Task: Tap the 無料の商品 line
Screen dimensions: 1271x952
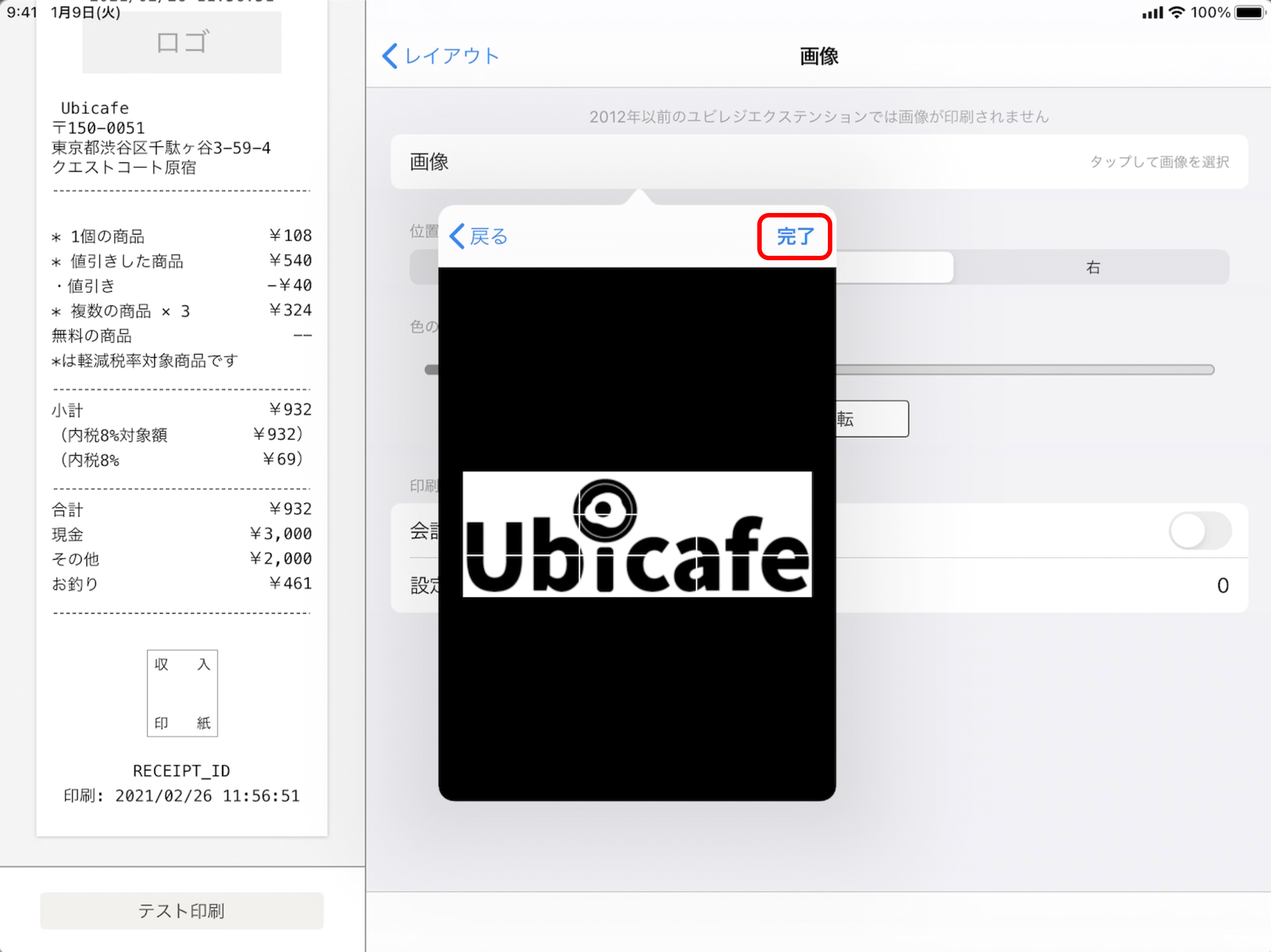Action: pos(182,335)
